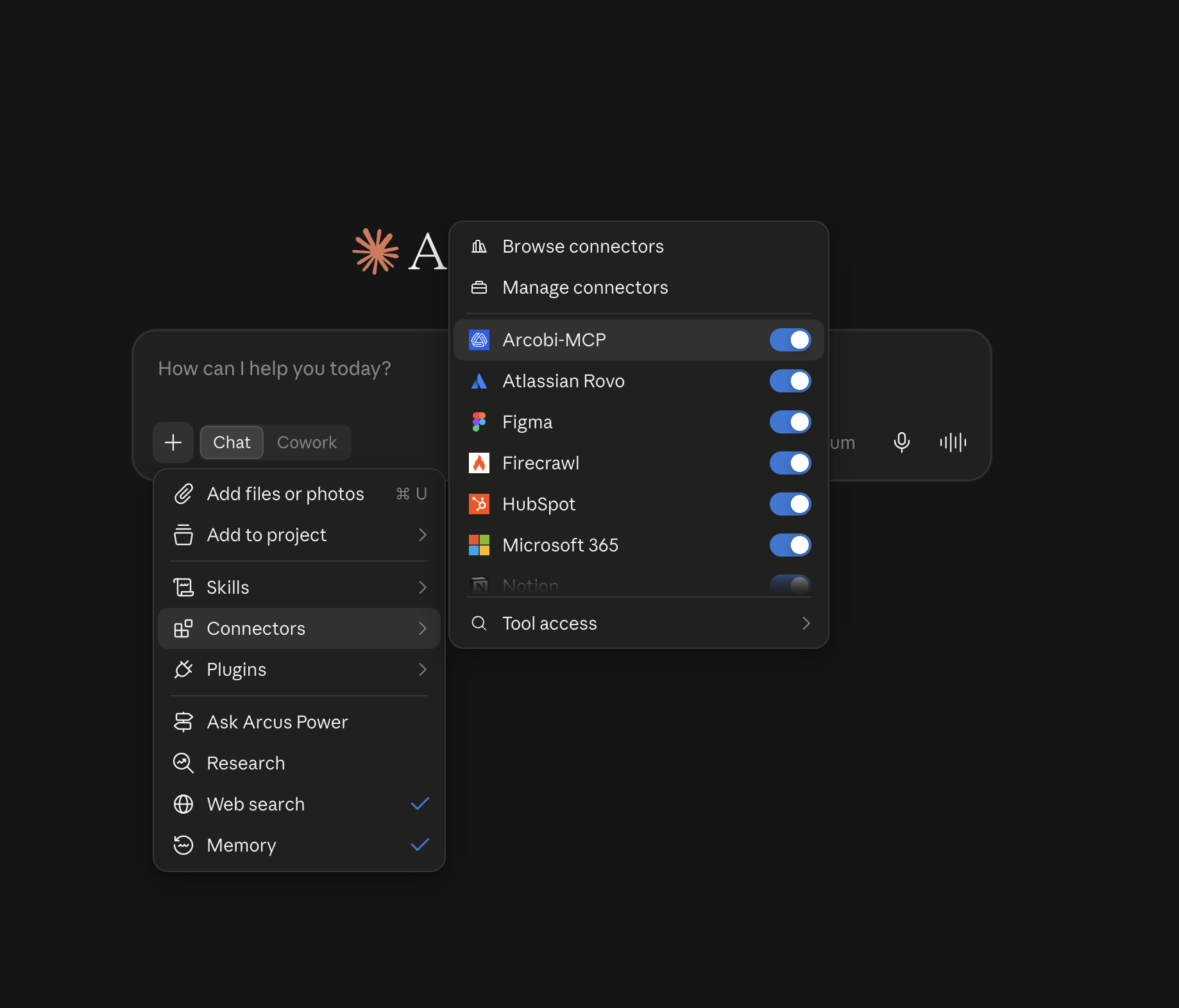Click the Firecrawl flame icon
The image size is (1179, 1008).
tap(479, 463)
